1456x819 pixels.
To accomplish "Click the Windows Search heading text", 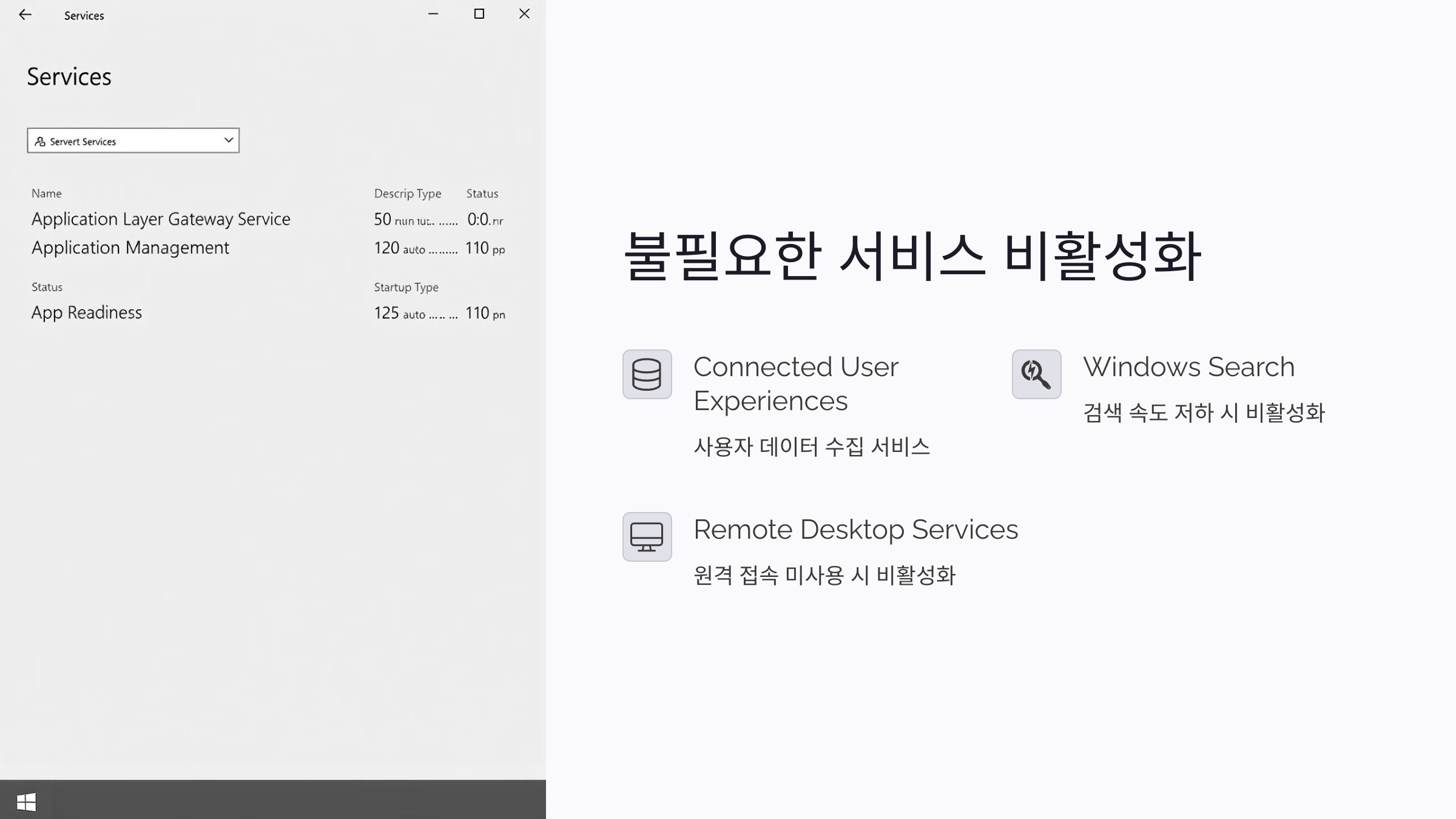I will coord(1188,367).
